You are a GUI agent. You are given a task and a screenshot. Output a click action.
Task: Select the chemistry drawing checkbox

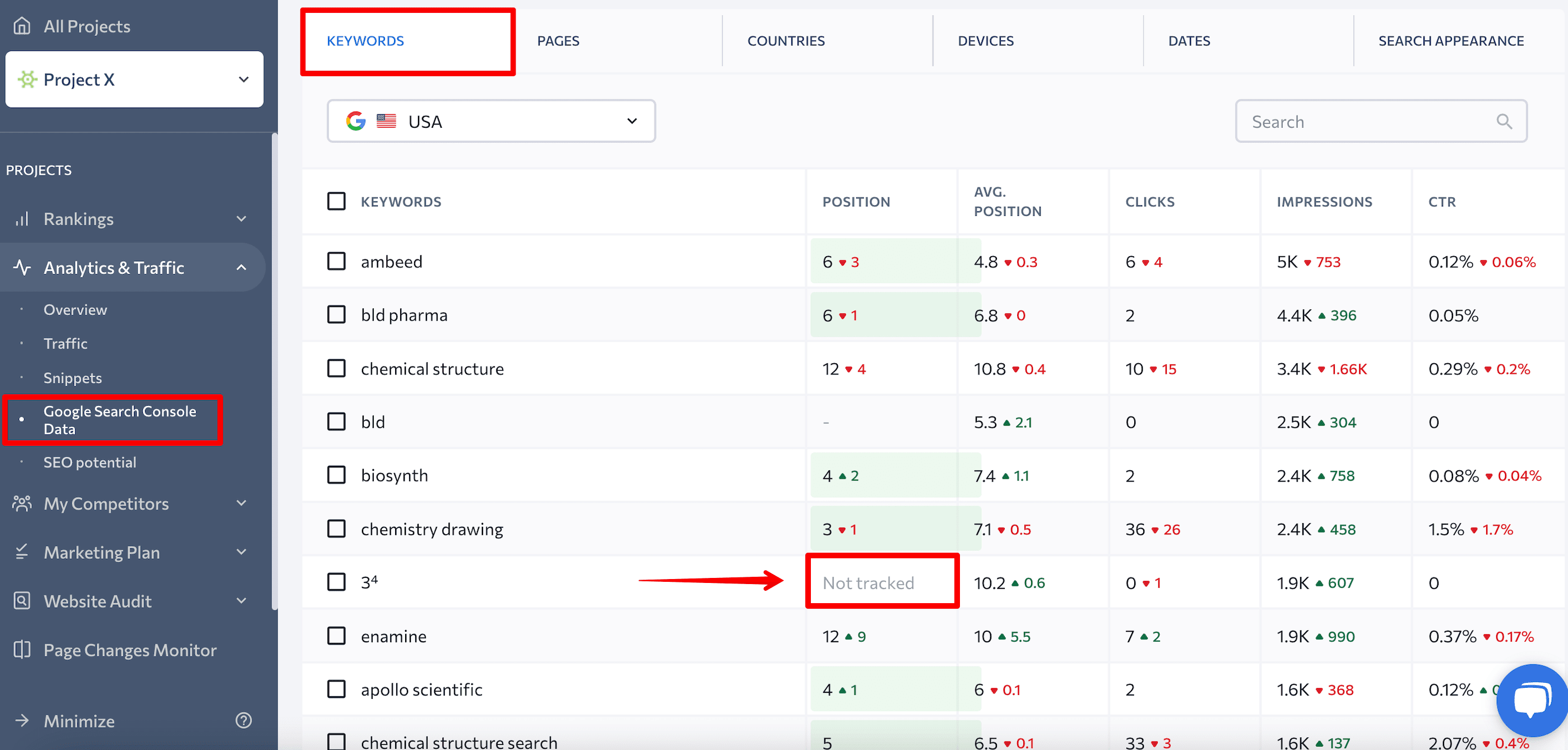(x=337, y=529)
